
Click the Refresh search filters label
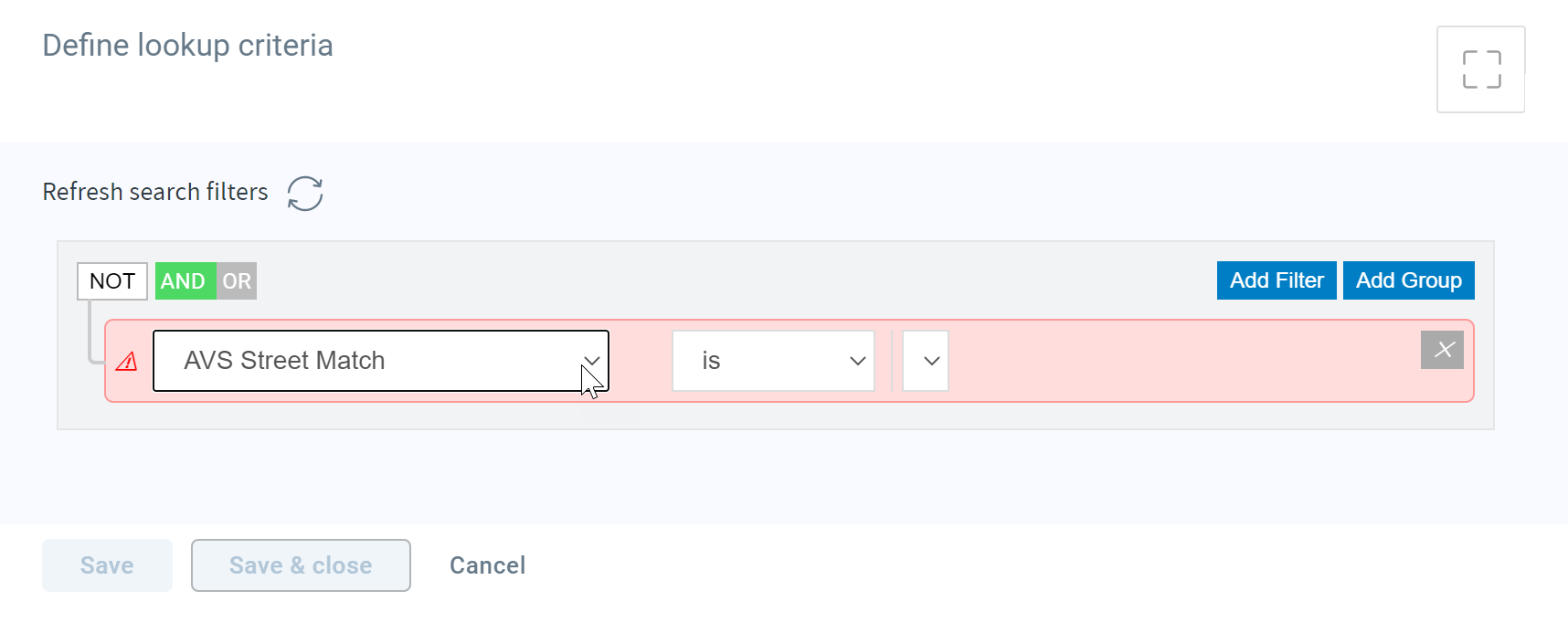[x=155, y=192]
